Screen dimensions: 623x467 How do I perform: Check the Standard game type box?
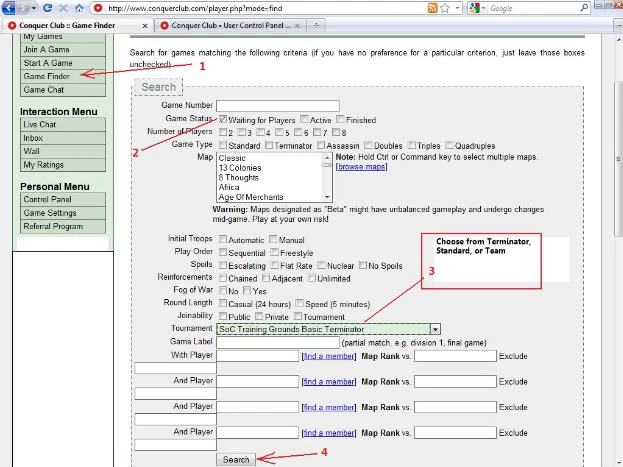223,145
